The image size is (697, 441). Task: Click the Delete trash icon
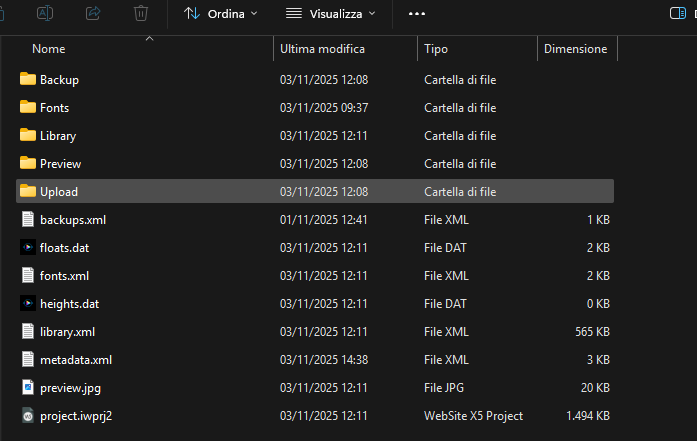(x=141, y=14)
